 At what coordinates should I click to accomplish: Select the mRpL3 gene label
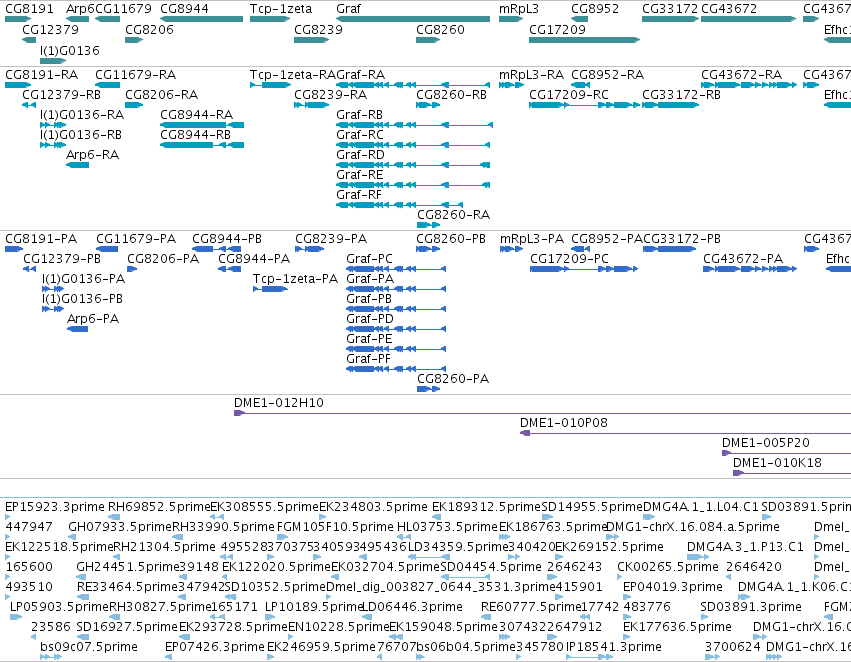click(519, 9)
